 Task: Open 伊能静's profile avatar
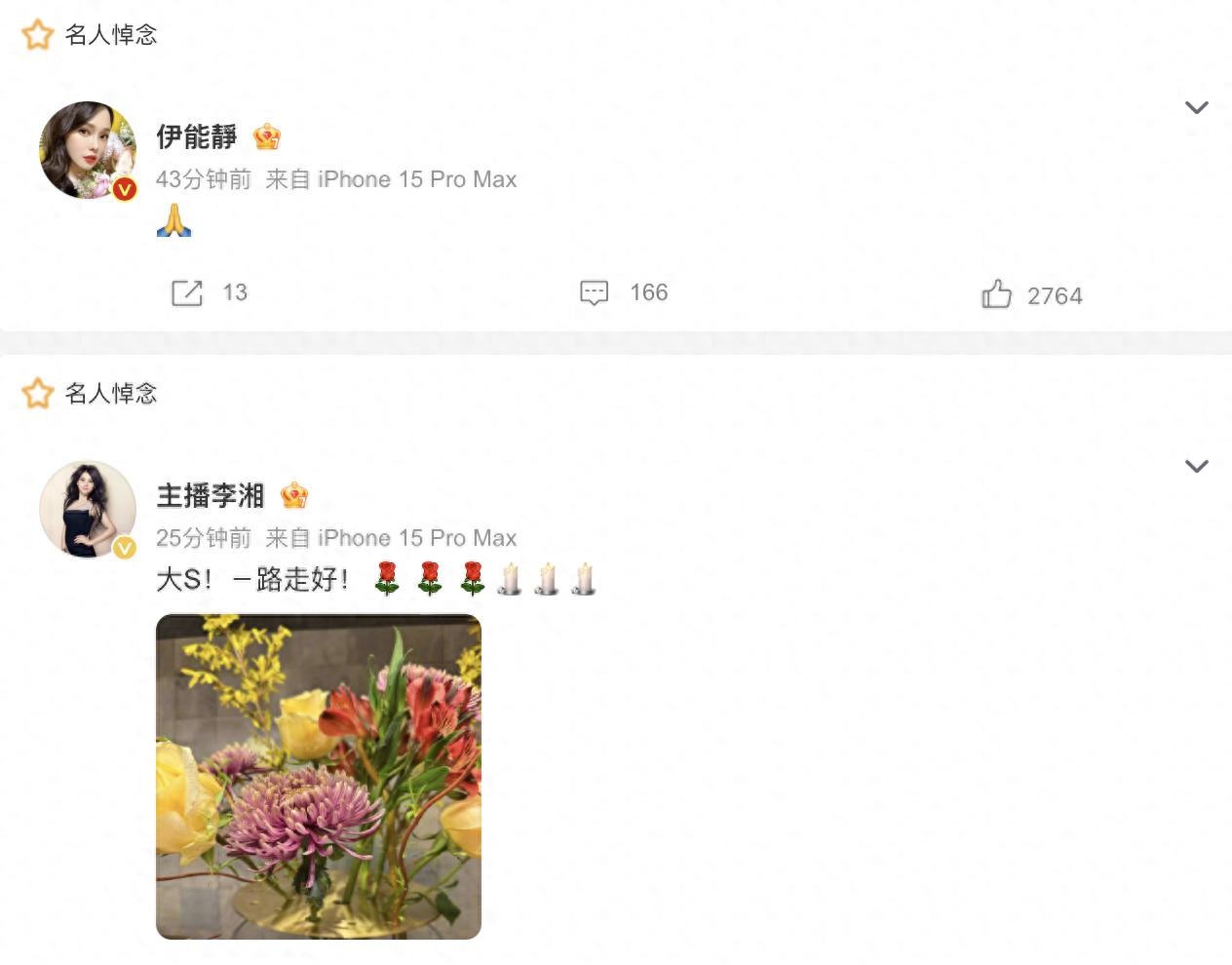(x=88, y=150)
